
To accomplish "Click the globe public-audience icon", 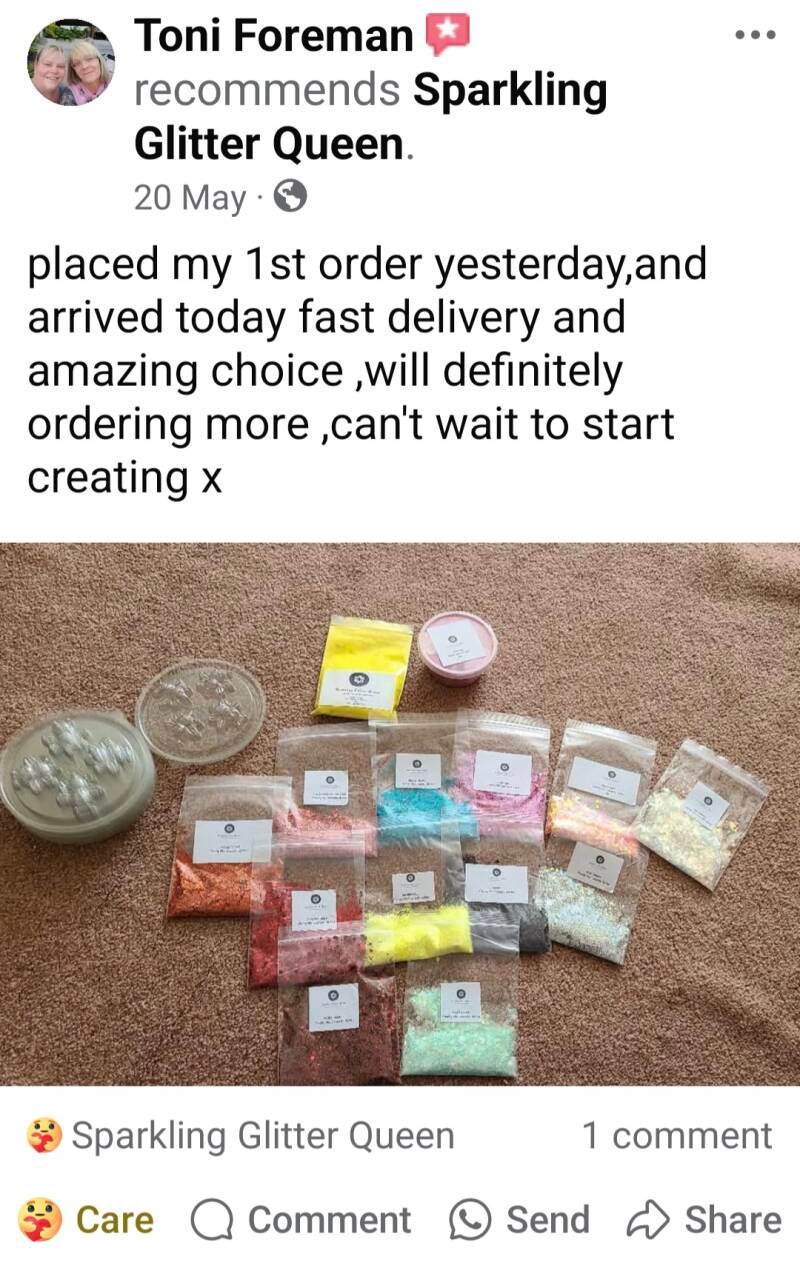I will pyautogui.click(x=290, y=197).
